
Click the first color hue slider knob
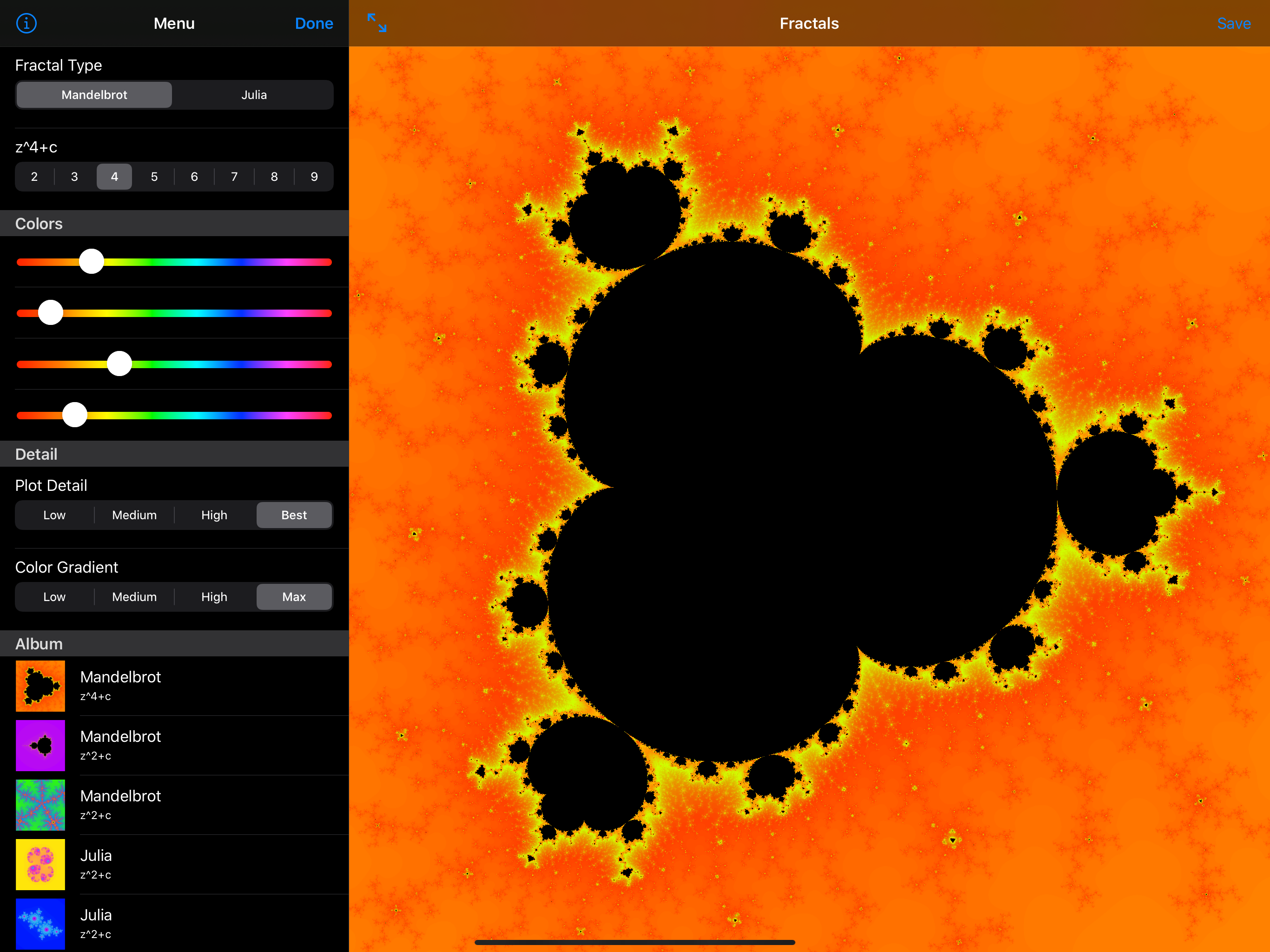click(91, 262)
